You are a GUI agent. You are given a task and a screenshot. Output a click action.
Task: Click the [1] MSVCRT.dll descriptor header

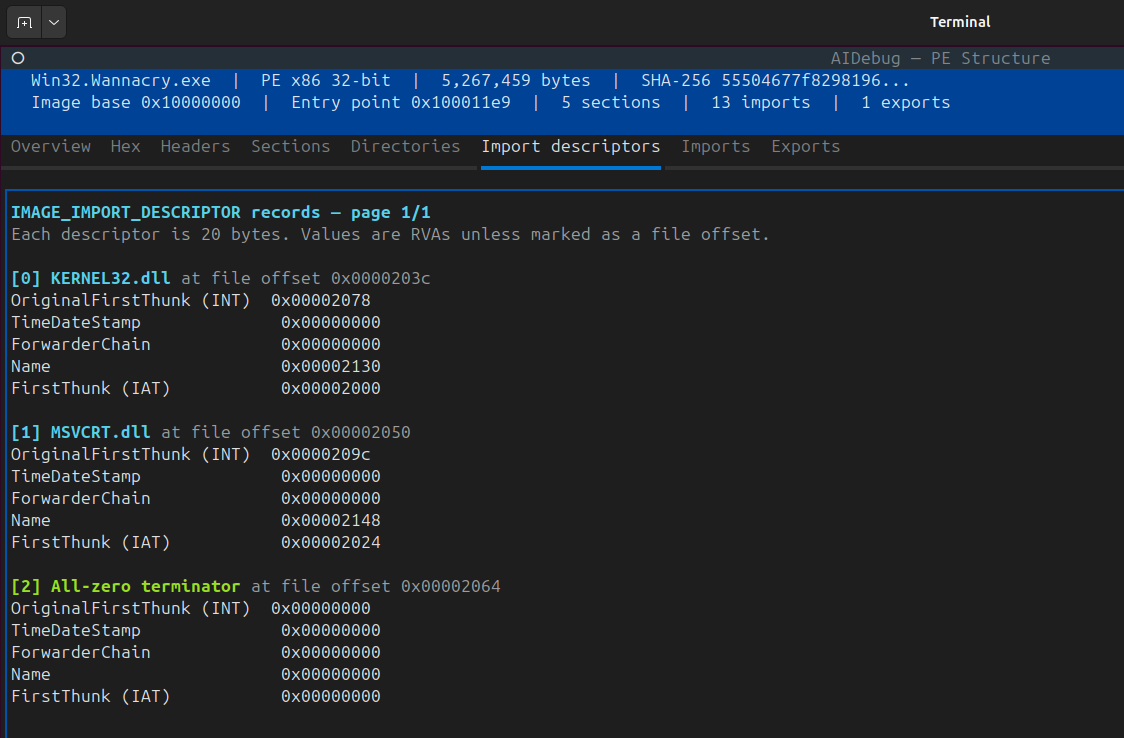click(80, 432)
